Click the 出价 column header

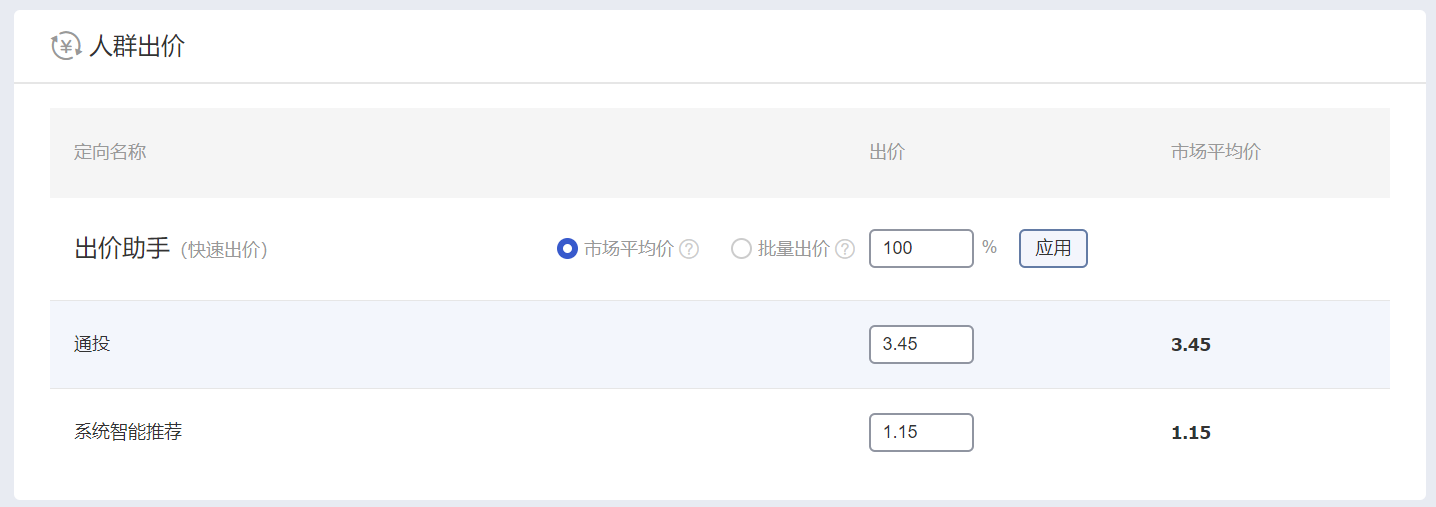click(887, 152)
